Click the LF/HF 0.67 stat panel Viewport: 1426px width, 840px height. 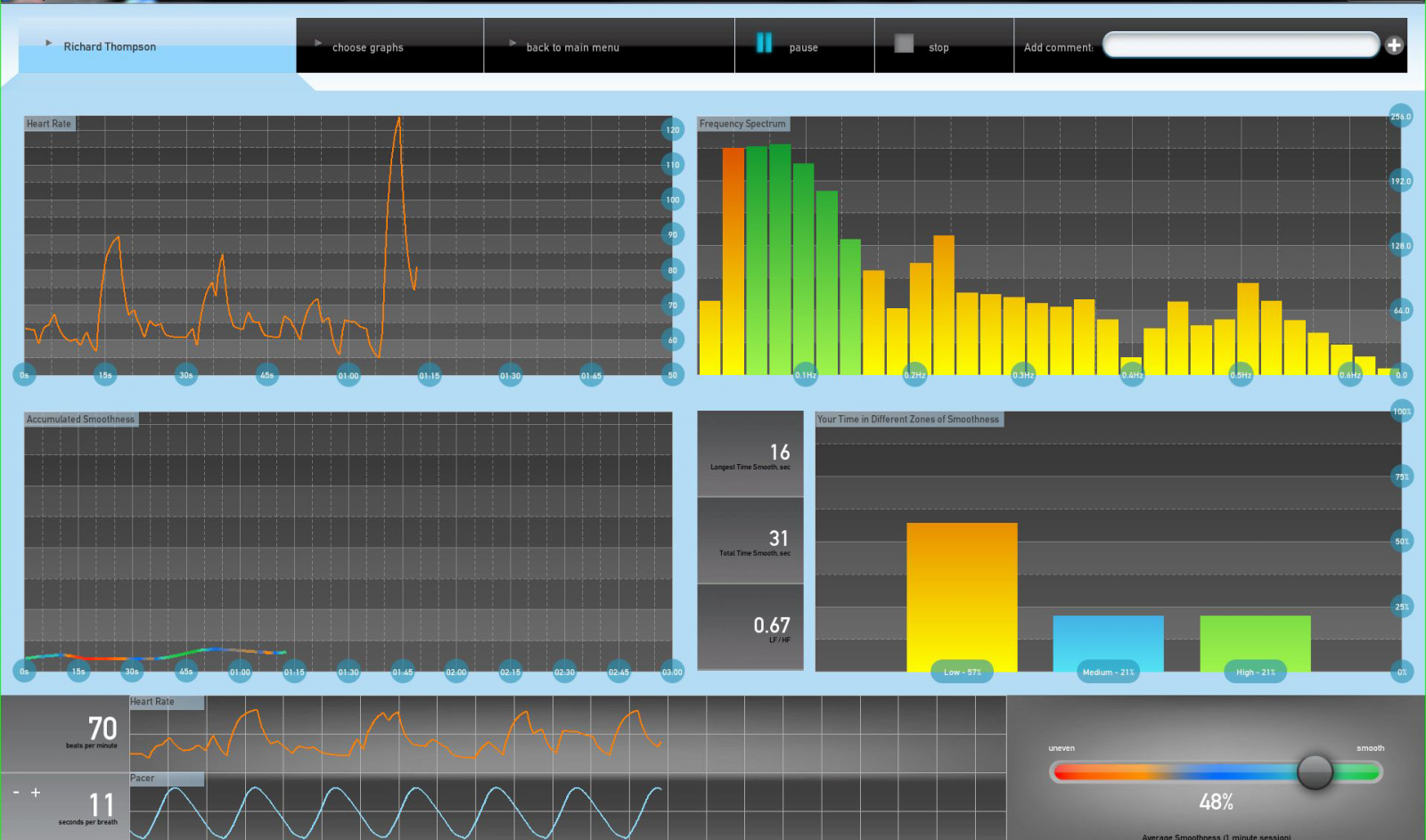pyautogui.click(x=750, y=627)
